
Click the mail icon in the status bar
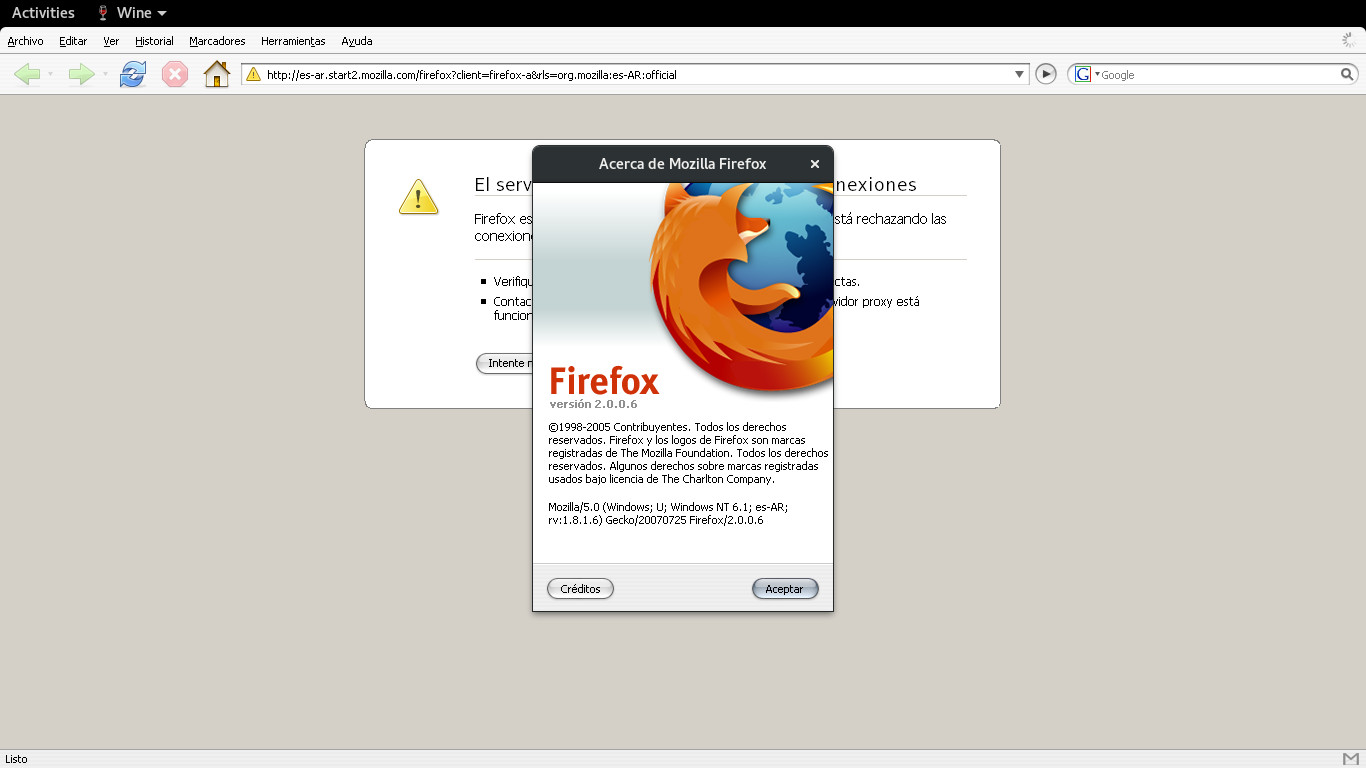[x=1351, y=758]
